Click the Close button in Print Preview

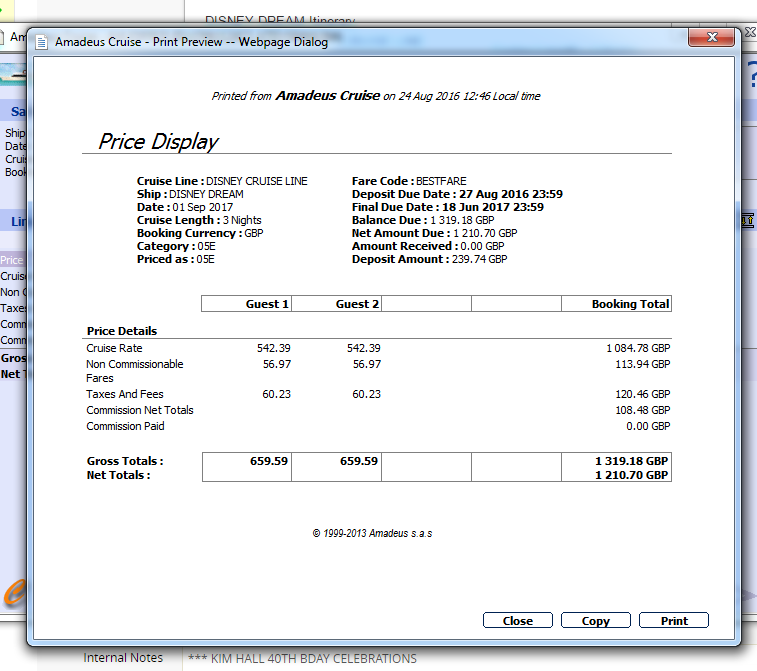tap(518, 620)
